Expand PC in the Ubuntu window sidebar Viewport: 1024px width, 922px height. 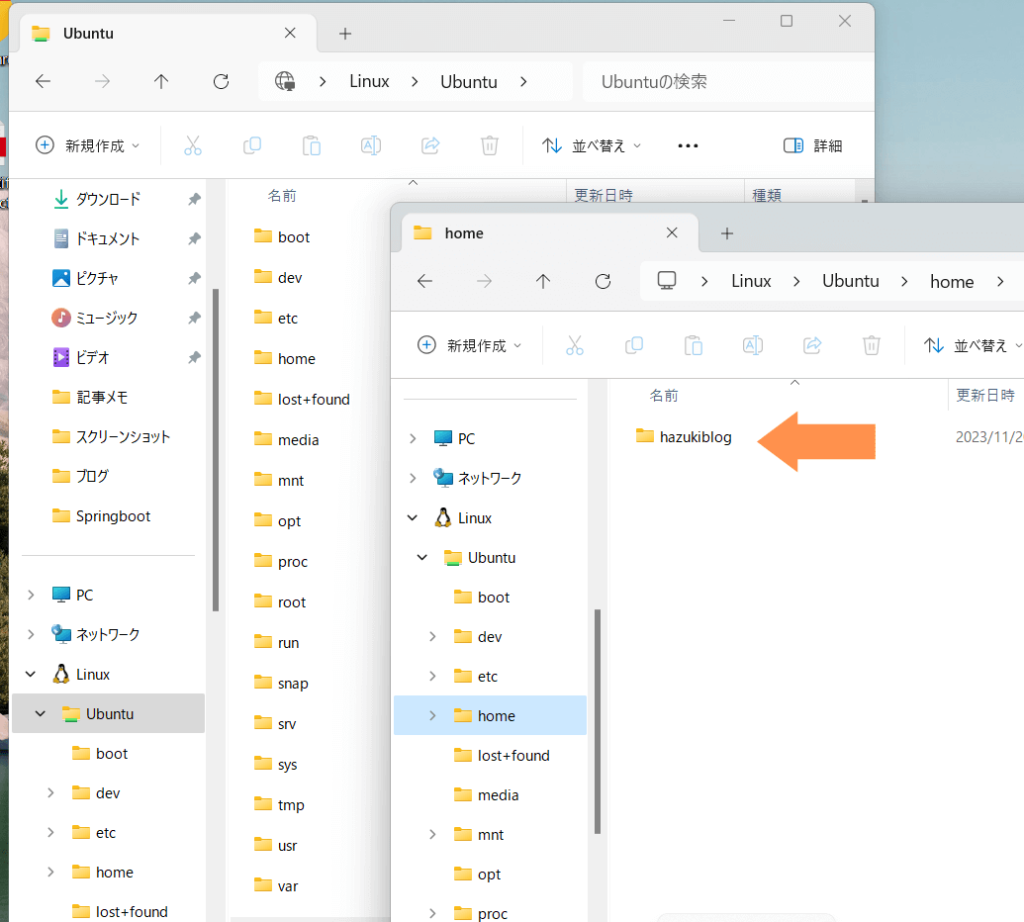click(31, 595)
